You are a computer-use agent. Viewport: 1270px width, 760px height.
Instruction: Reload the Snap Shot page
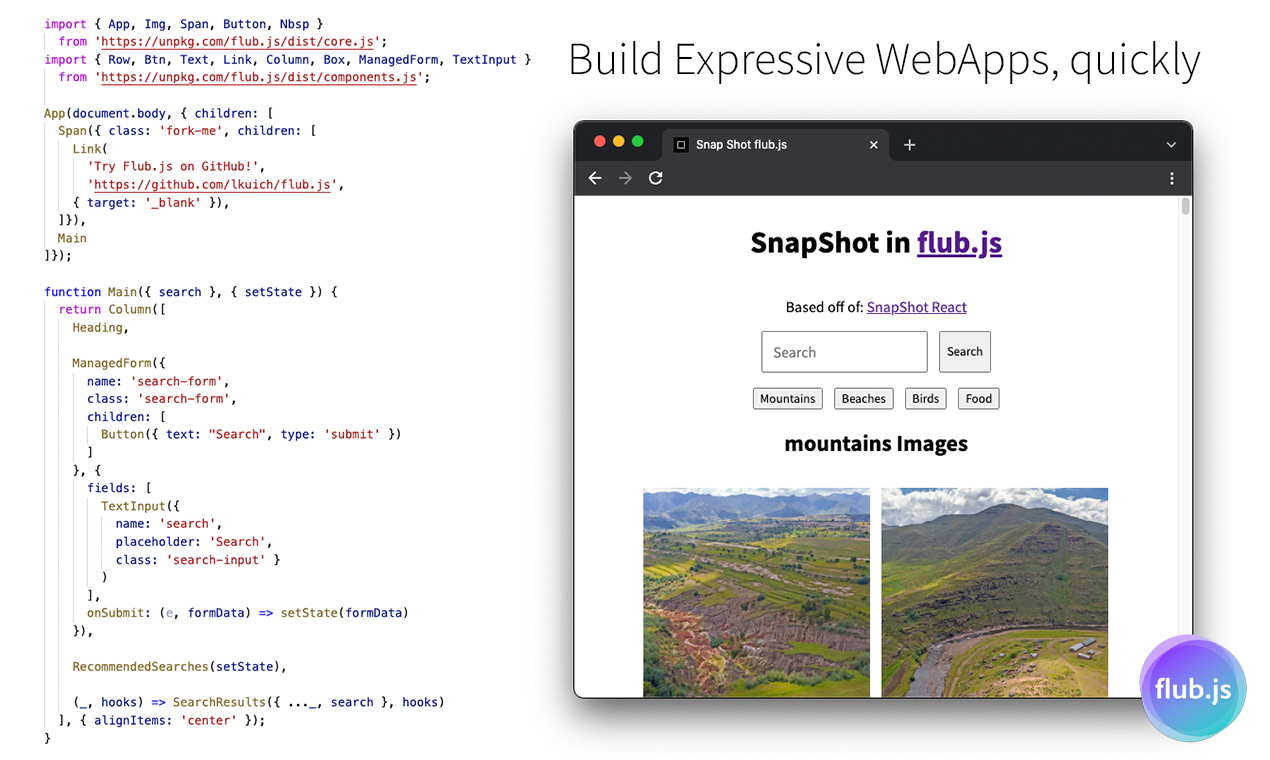(x=656, y=177)
